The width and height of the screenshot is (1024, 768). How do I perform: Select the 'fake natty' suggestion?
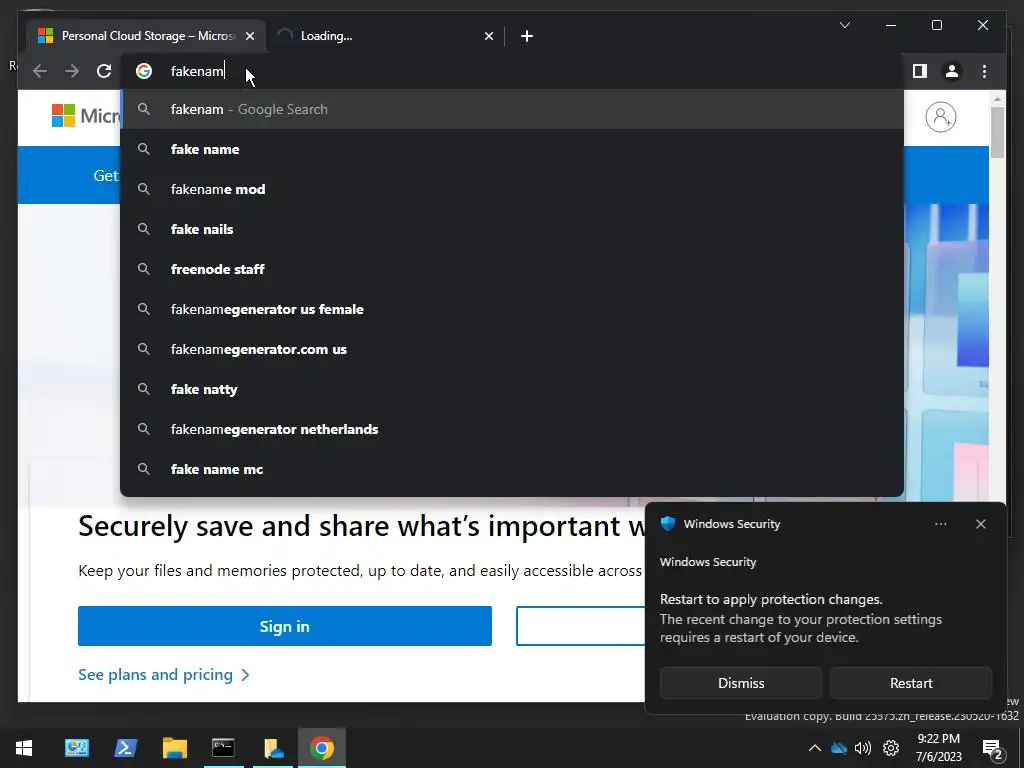pos(512,389)
